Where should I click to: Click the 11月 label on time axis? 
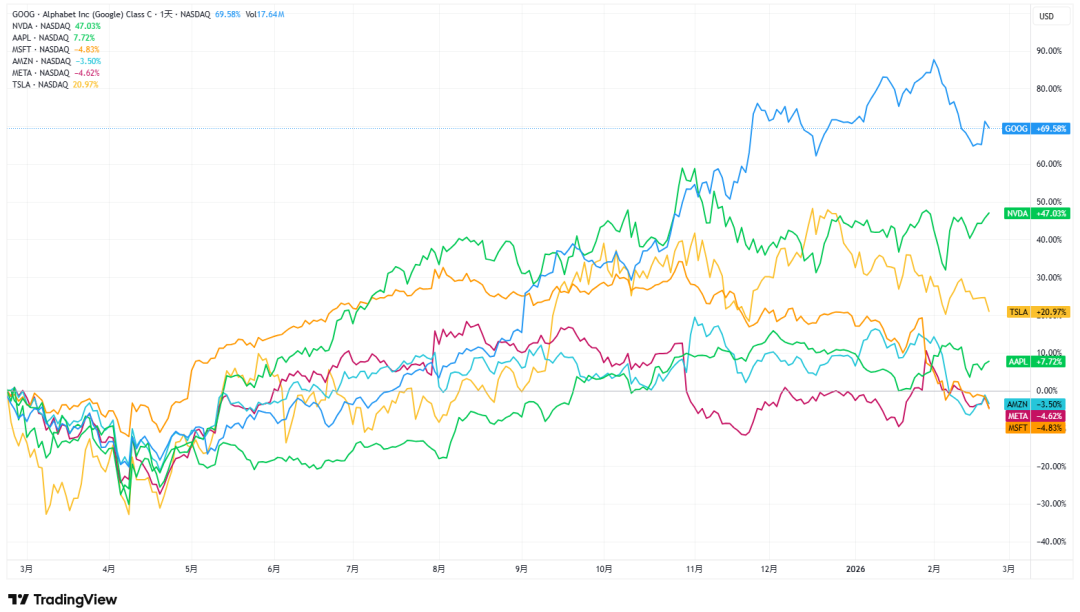[x=693, y=568]
